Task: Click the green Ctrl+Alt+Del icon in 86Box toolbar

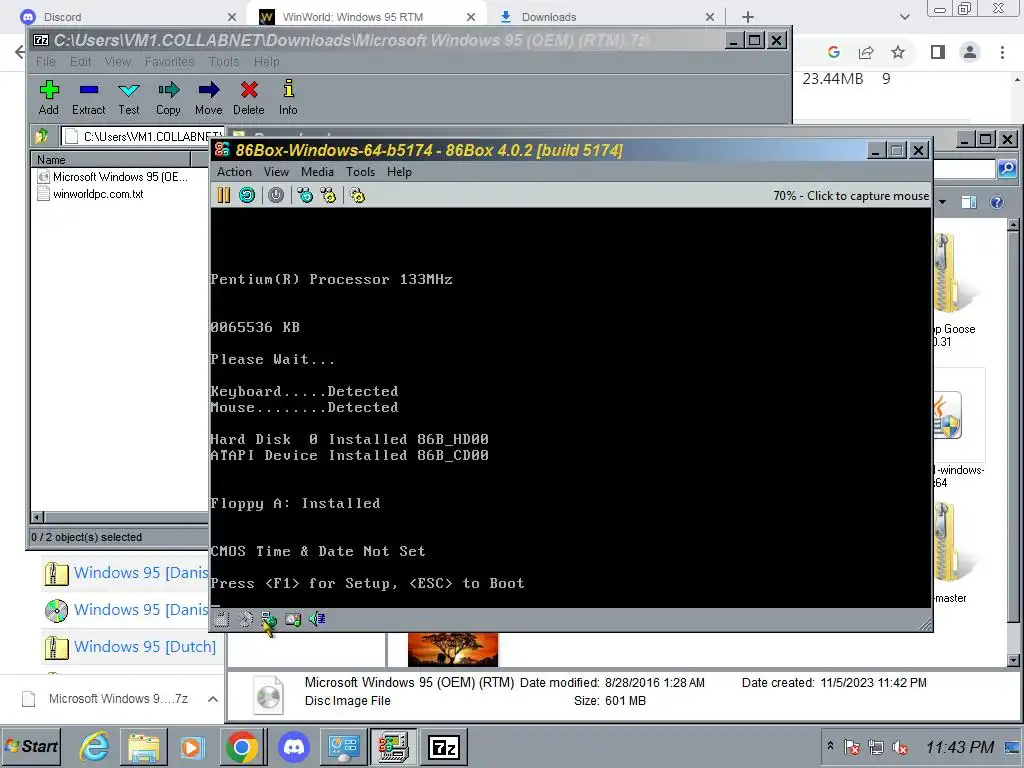Action: tap(305, 195)
